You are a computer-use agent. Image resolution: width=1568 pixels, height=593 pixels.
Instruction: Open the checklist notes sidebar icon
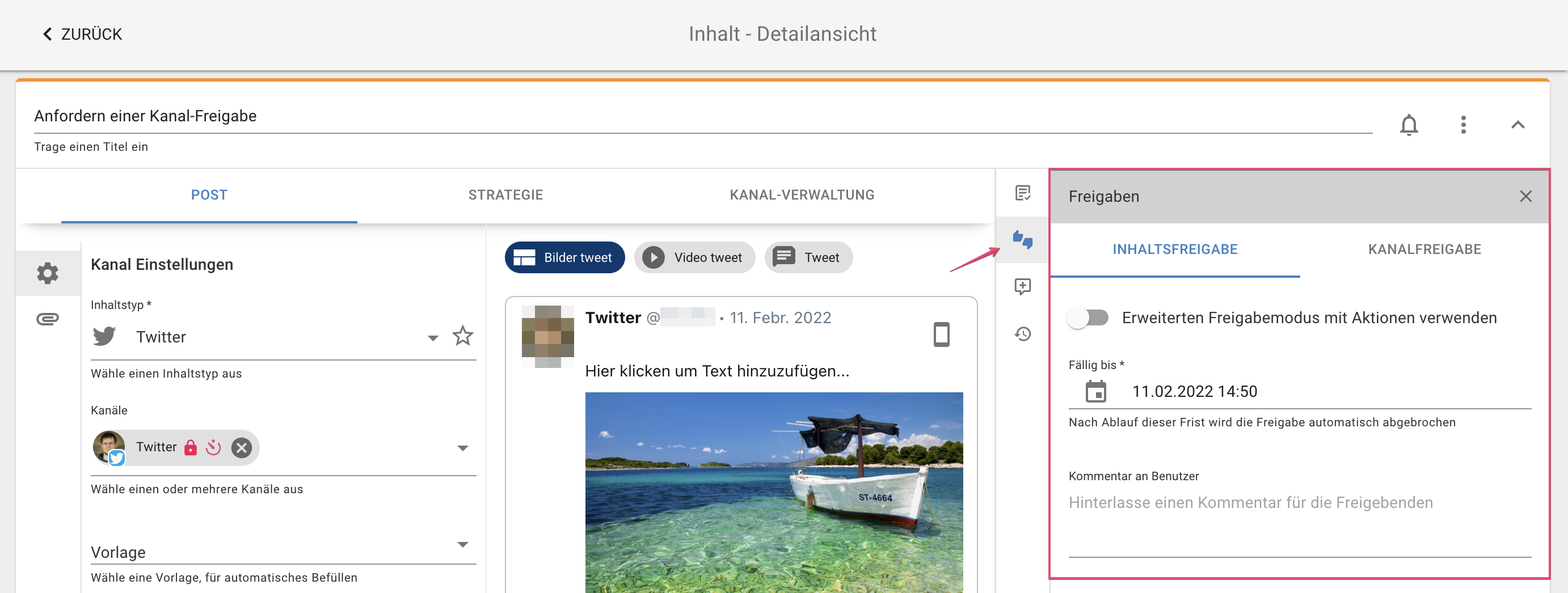tap(1023, 193)
